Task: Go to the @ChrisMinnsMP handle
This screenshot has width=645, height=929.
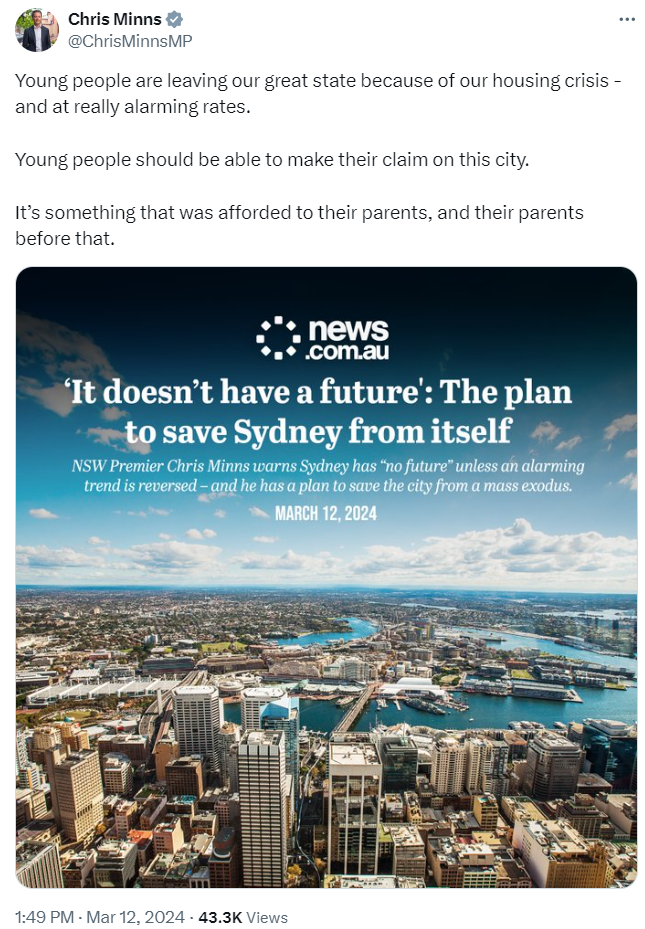Action: (129, 41)
